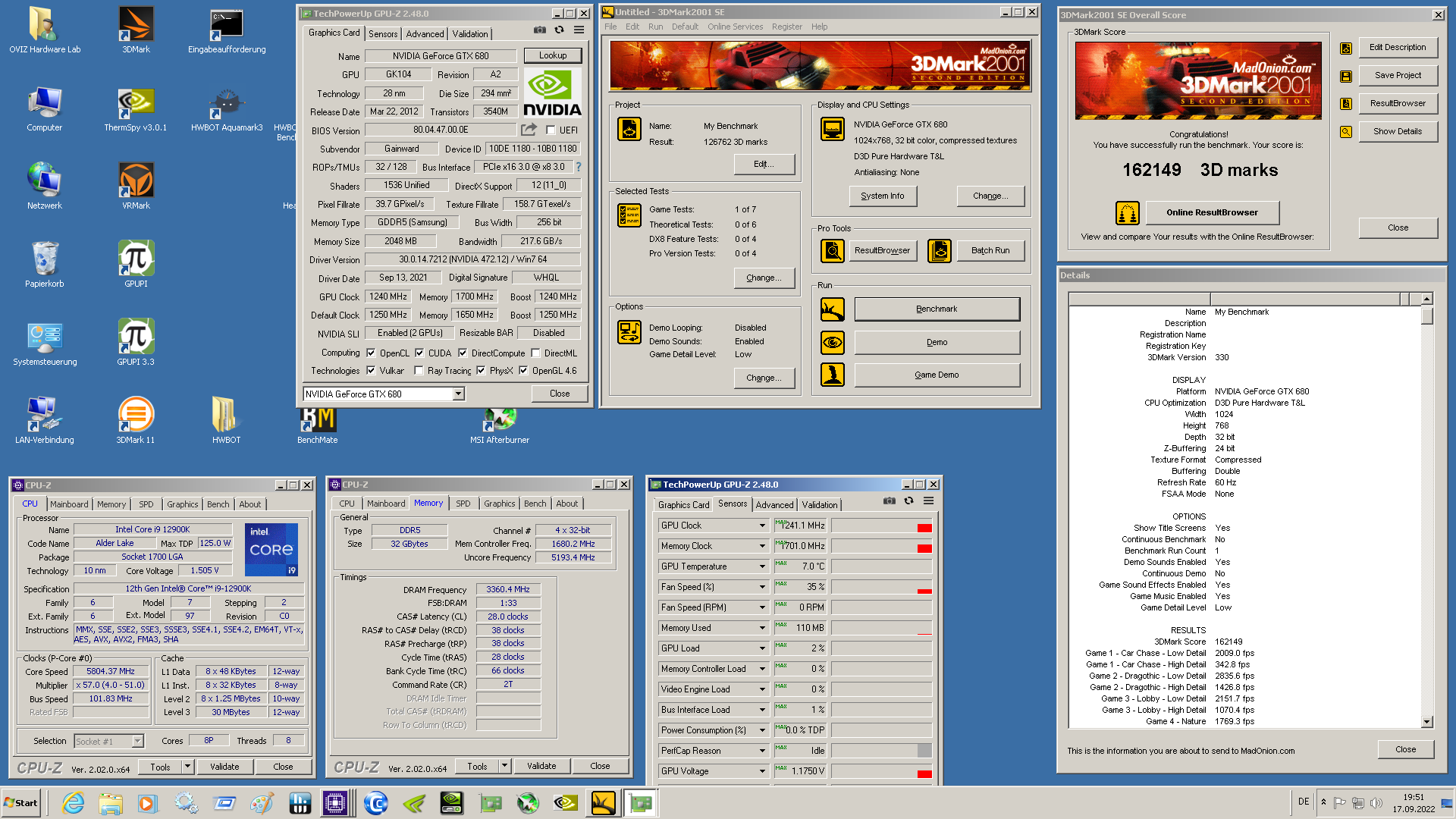
Task: Toggle the PhysX checkbox
Action: tap(481, 371)
